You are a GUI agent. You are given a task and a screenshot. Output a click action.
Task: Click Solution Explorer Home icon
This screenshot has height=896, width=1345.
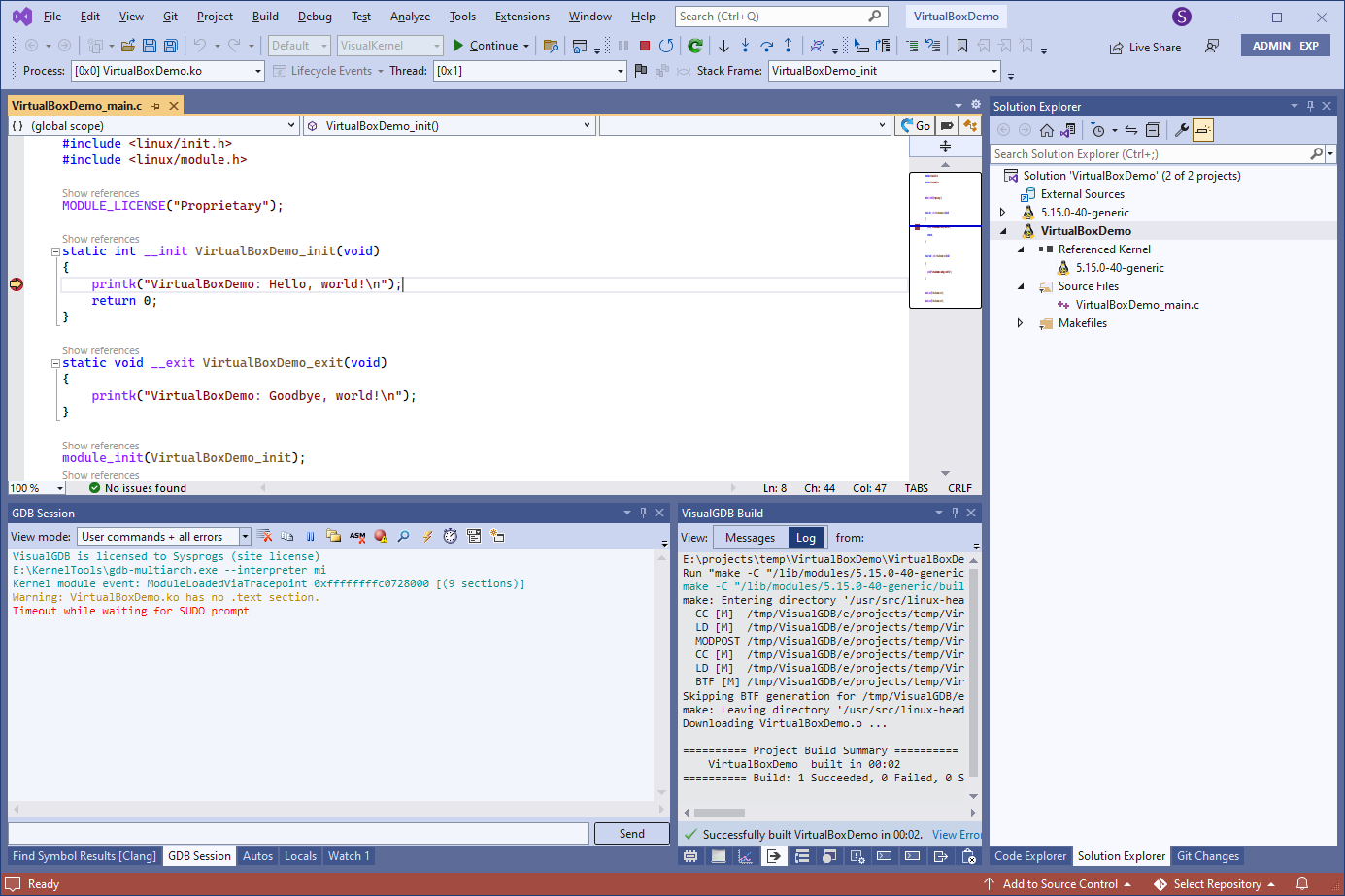[x=1046, y=130]
